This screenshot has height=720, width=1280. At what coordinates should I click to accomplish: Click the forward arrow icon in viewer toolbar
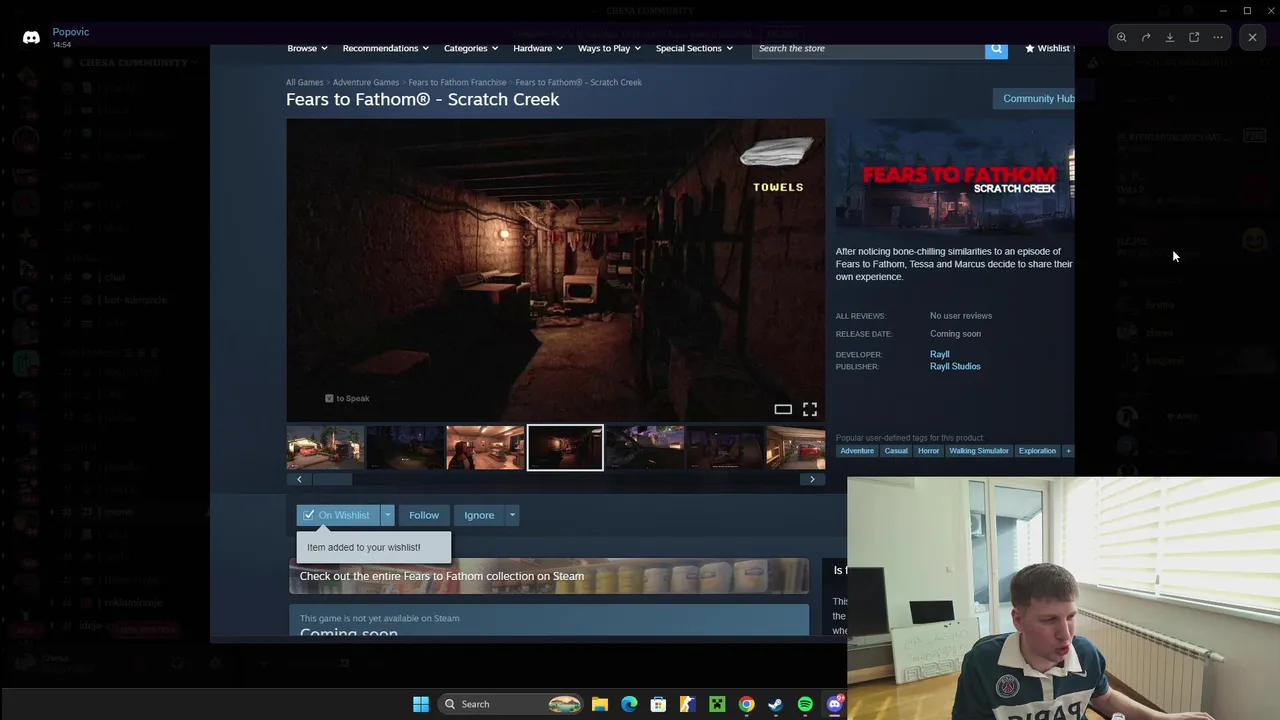click(x=1146, y=37)
